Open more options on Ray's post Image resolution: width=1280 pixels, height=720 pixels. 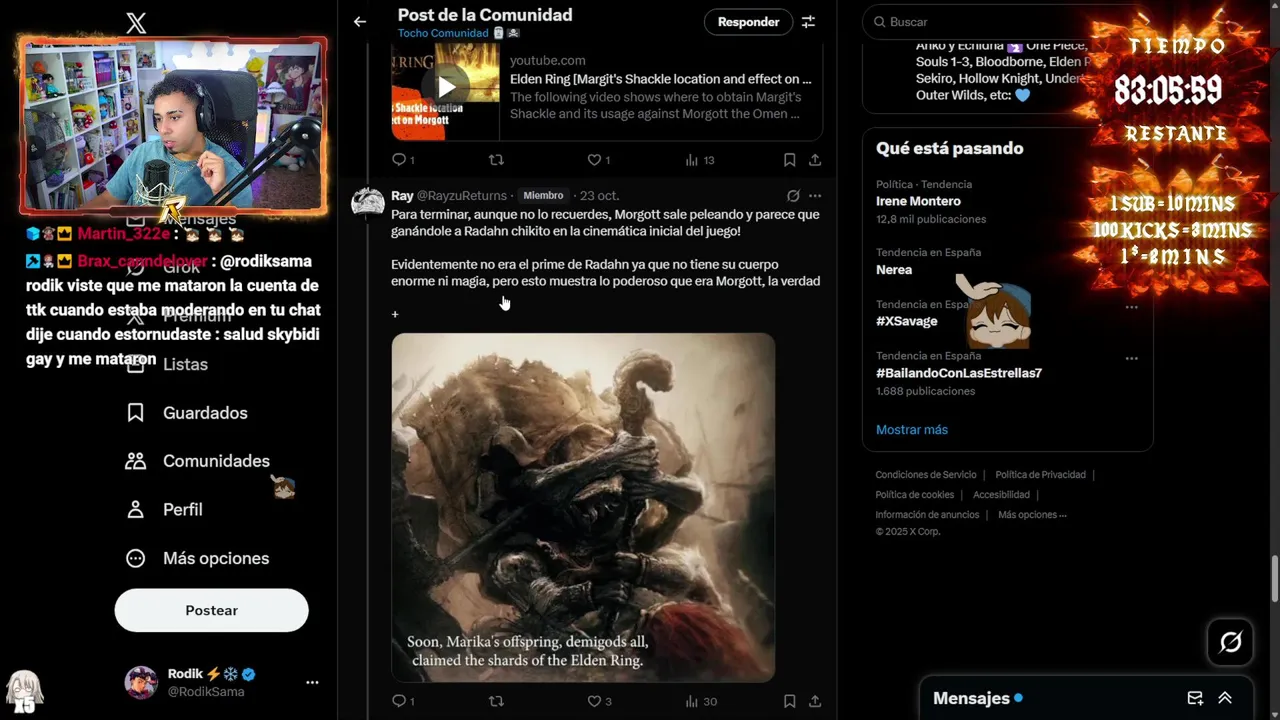point(815,196)
